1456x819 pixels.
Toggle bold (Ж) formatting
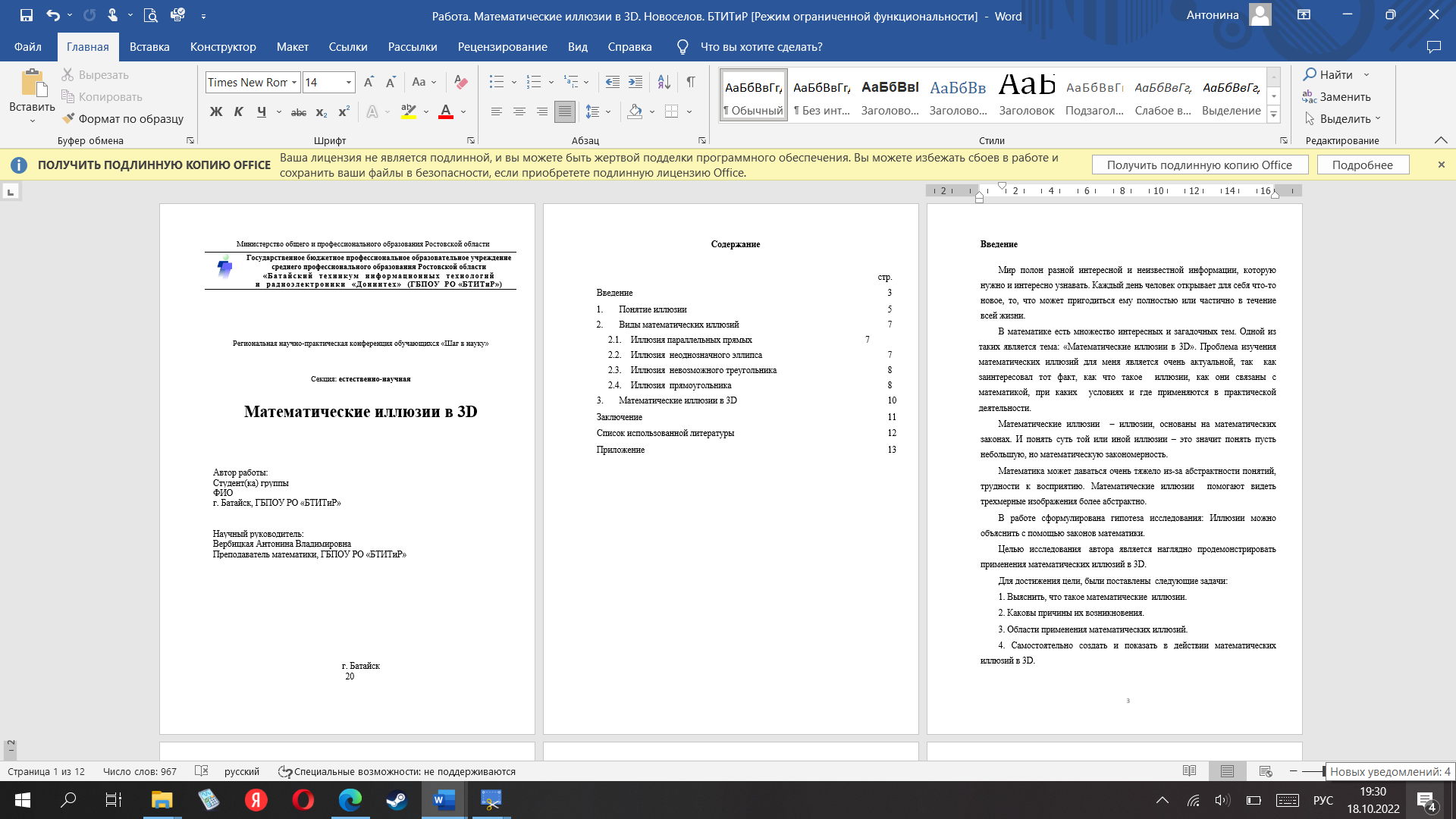click(x=216, y=112)
